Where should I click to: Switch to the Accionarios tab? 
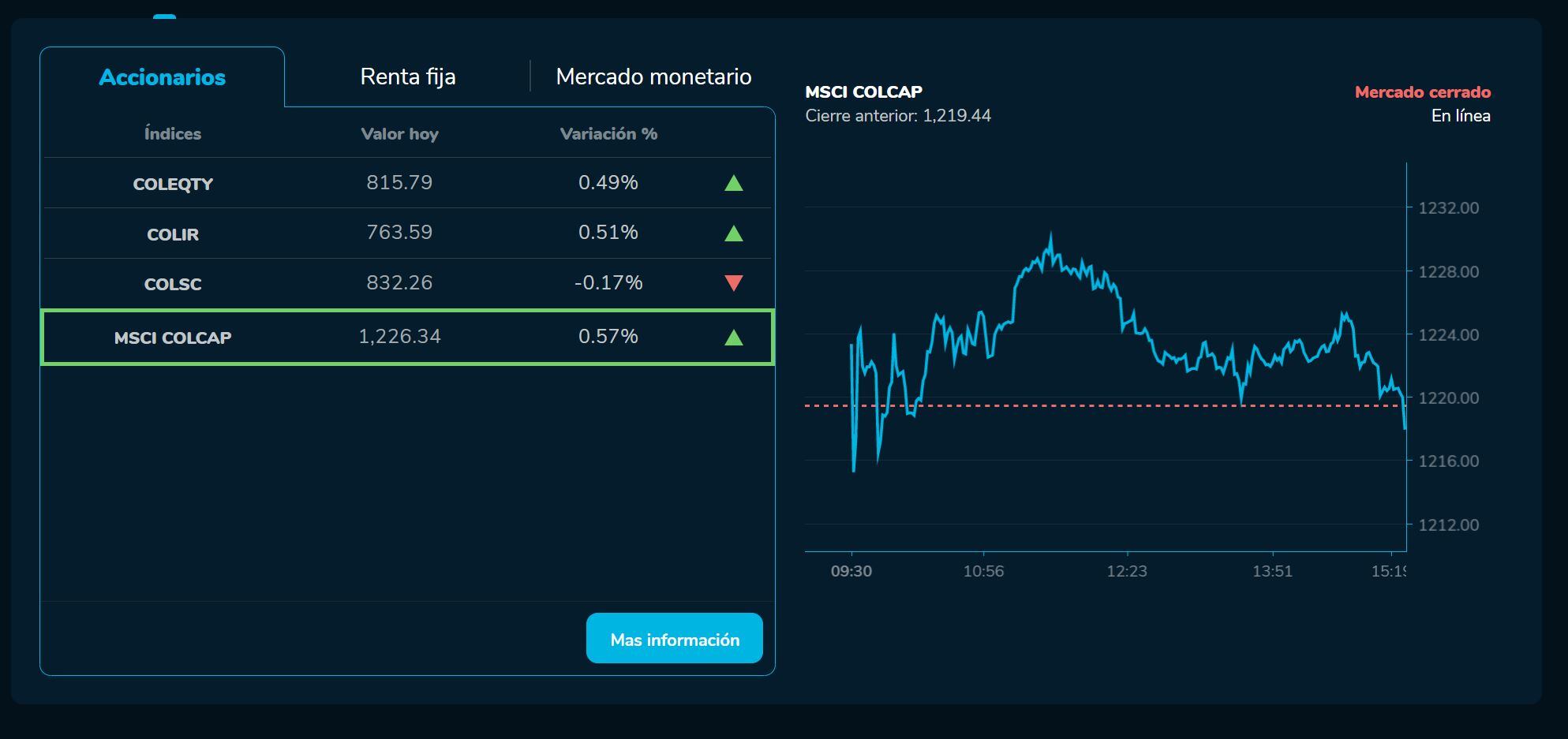tap(162, 77)
